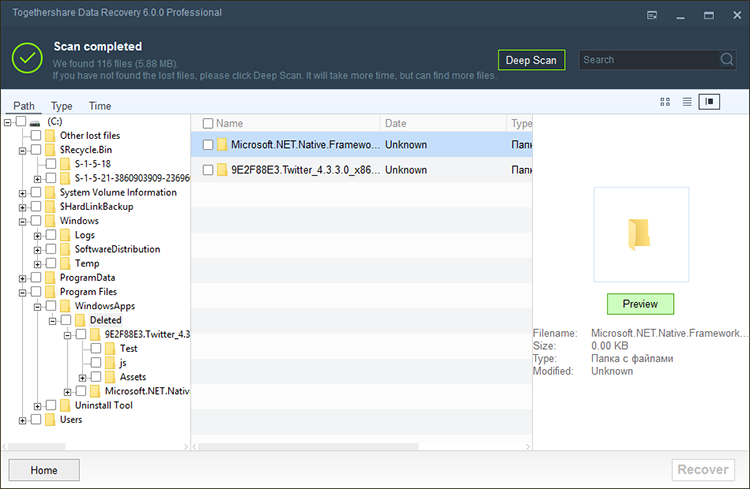Screen dimensions: 750x489
Task: Start a Deep Scan
Action: click(x=531, y=60)
